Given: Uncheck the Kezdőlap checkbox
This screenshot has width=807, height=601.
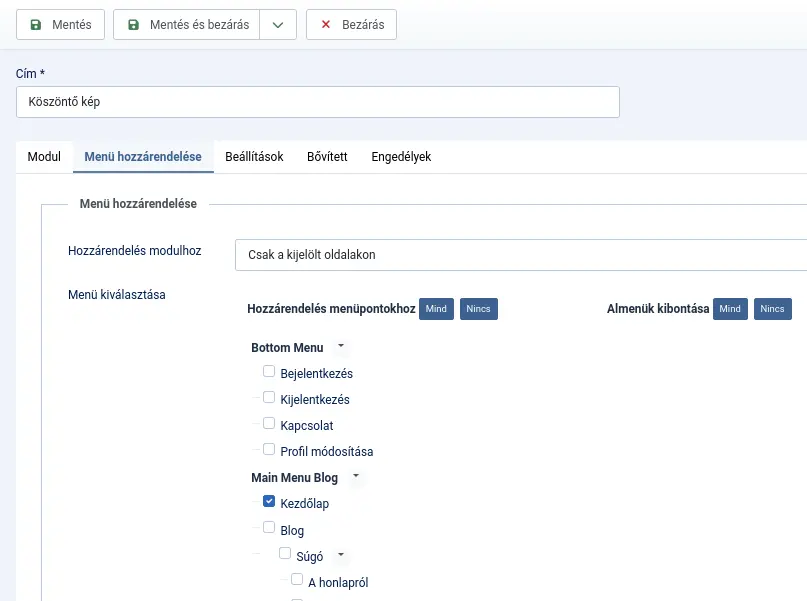Looking at the screenshot, I should click(268, 501).
